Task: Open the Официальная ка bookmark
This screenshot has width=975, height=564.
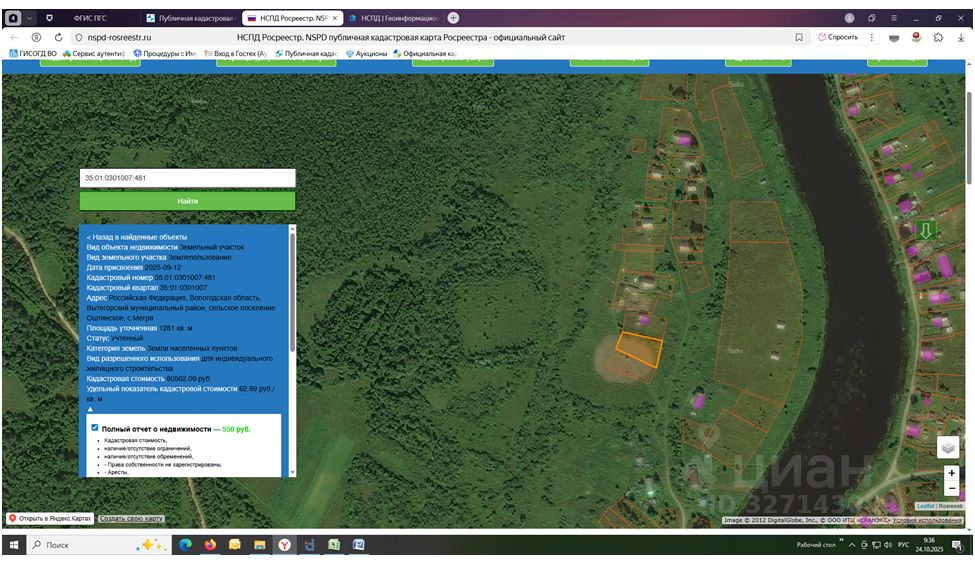Action: 425,53
